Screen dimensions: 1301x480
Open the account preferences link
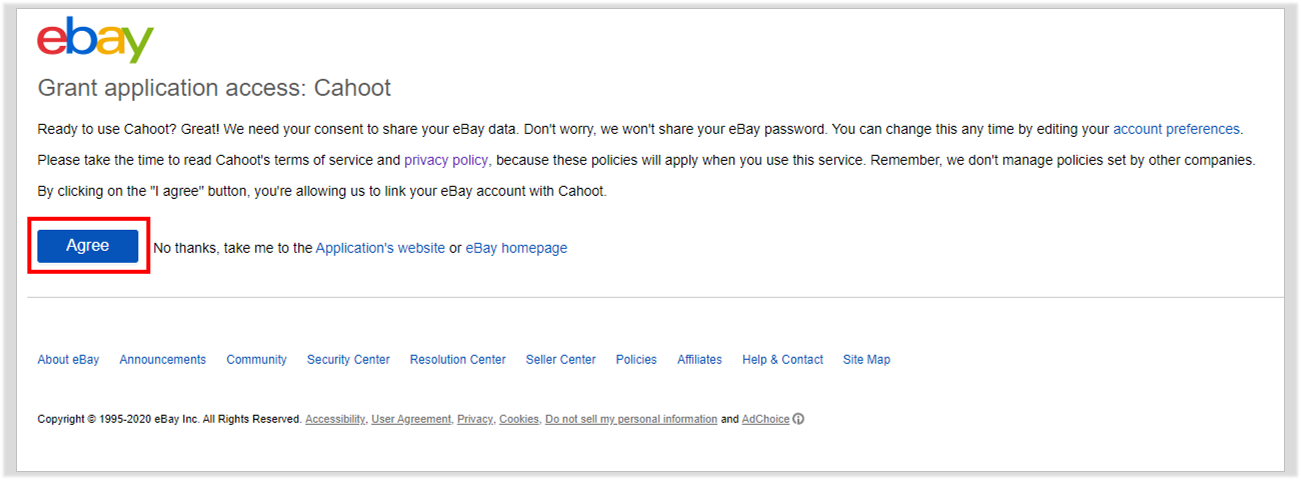pyautogui.click(x=1177, y=129)
